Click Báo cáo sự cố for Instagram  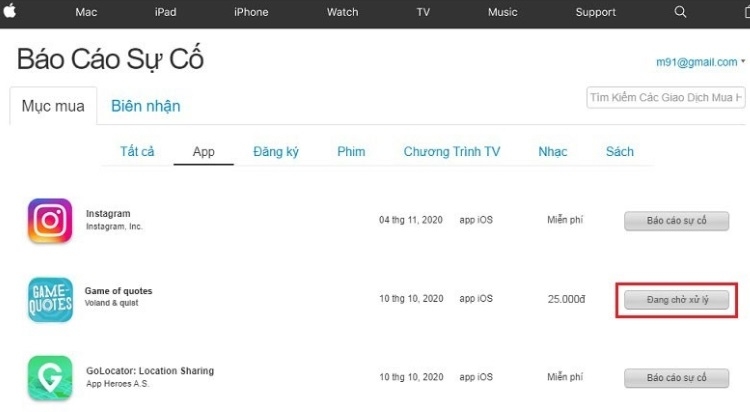(676, 221)
